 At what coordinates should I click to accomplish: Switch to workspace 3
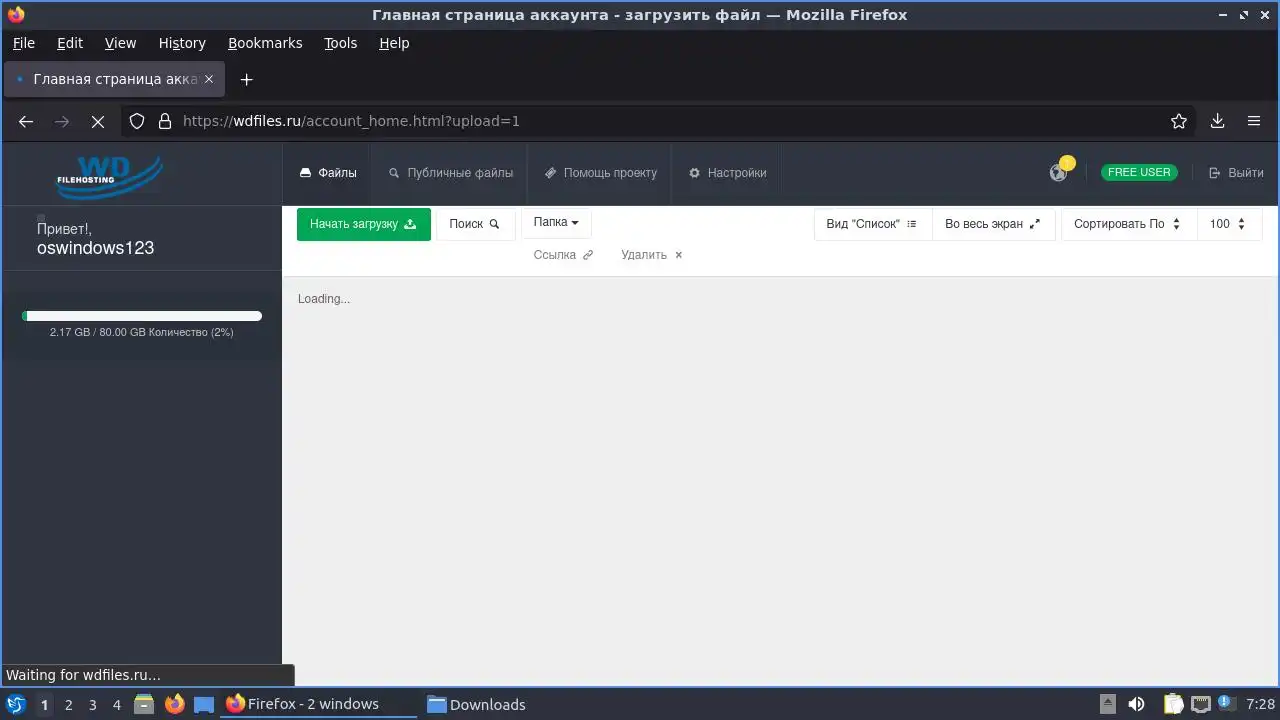[x=92, y=704]
